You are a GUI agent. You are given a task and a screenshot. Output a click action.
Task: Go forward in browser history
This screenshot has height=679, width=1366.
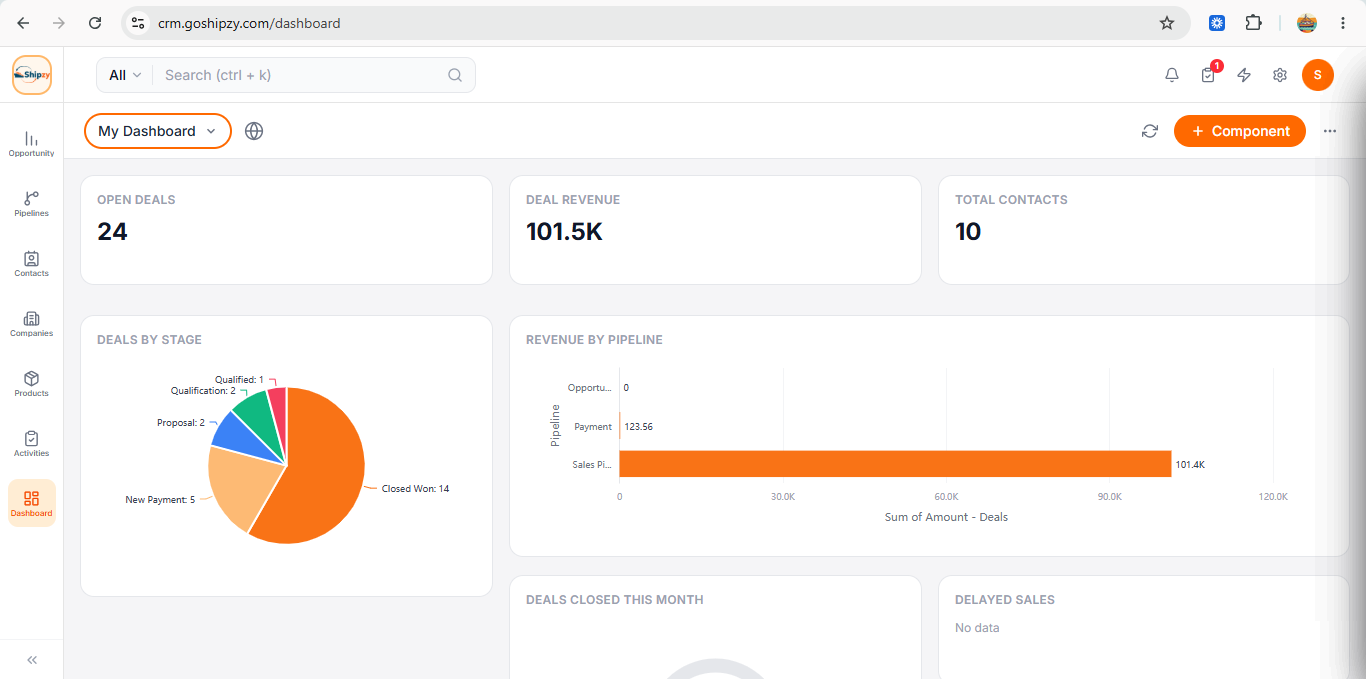(x=59, y=23)
